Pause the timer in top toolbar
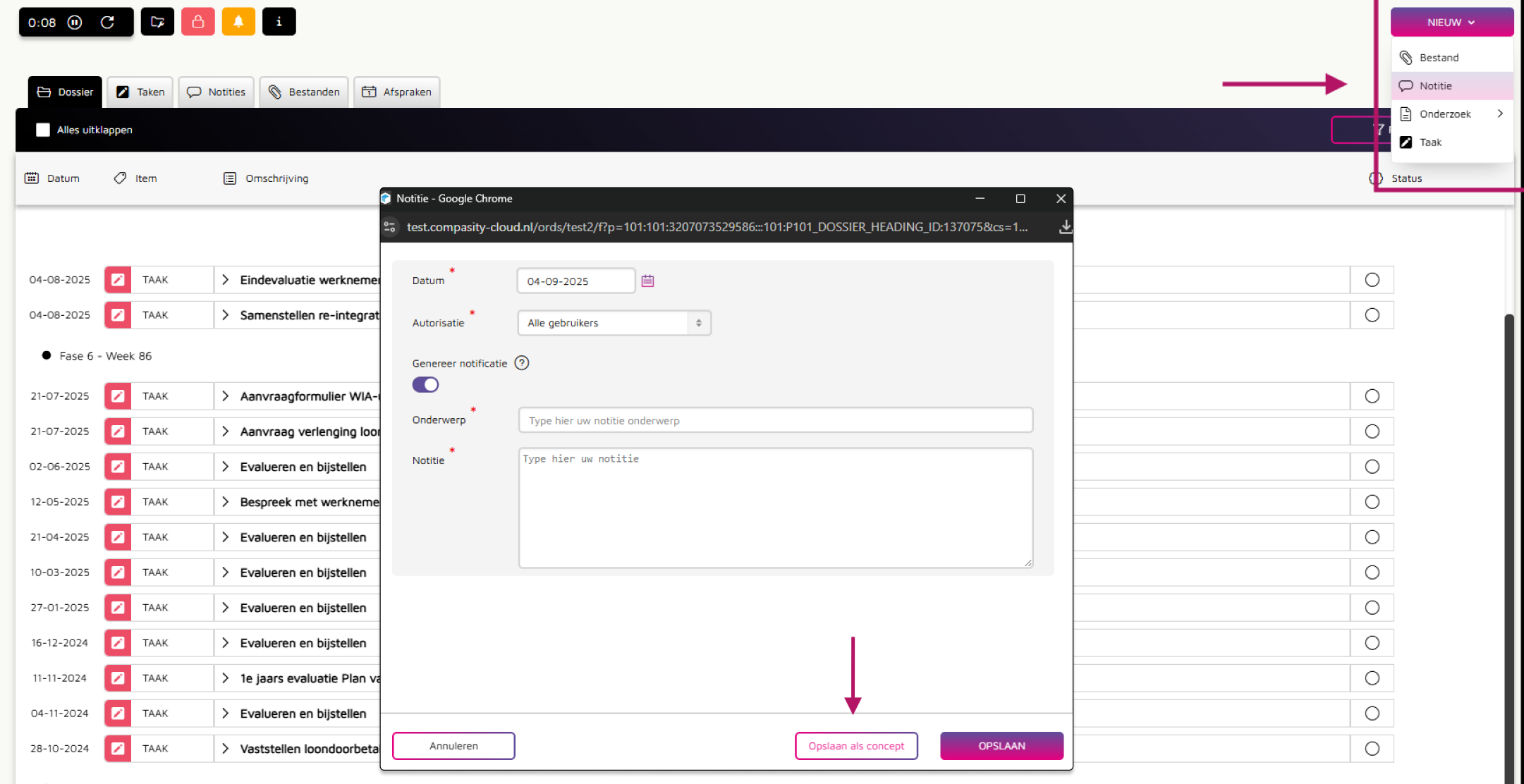 [x=75, y=22]
